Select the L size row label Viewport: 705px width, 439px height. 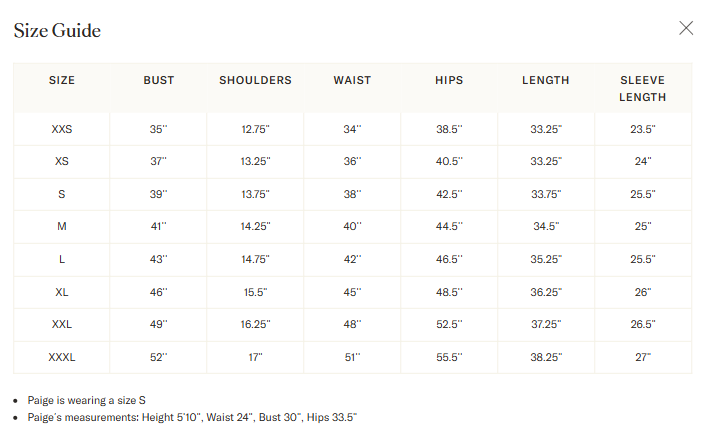(x=62, y=259)
